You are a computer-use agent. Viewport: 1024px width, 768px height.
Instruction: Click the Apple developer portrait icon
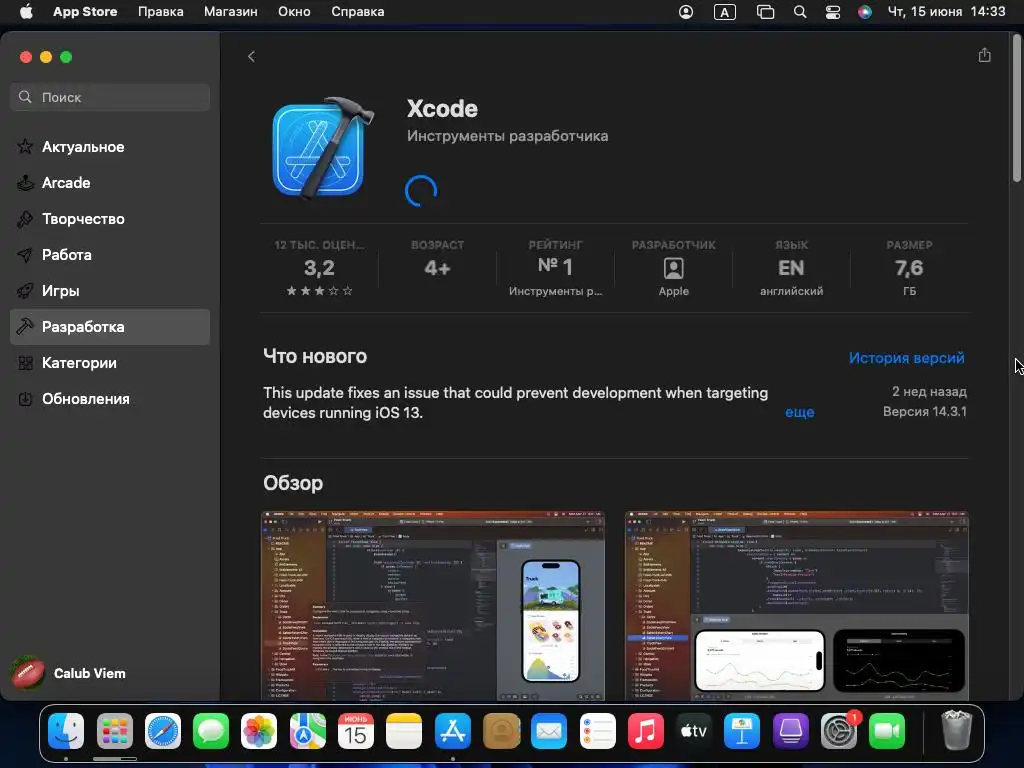tap(673, 268)
